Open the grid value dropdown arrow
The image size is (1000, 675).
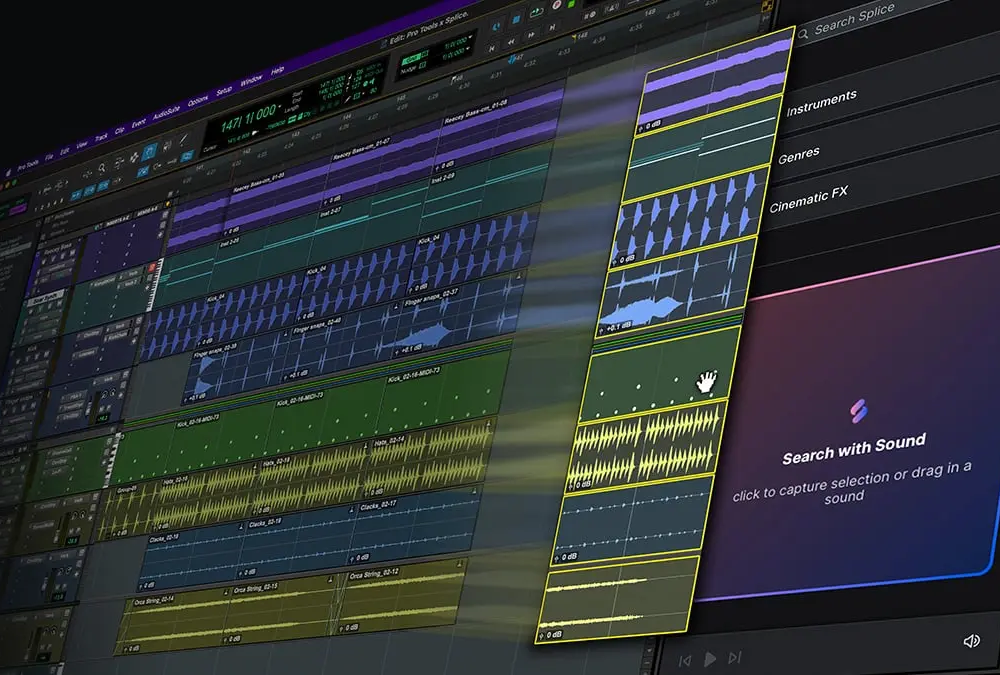click(470, 38)
